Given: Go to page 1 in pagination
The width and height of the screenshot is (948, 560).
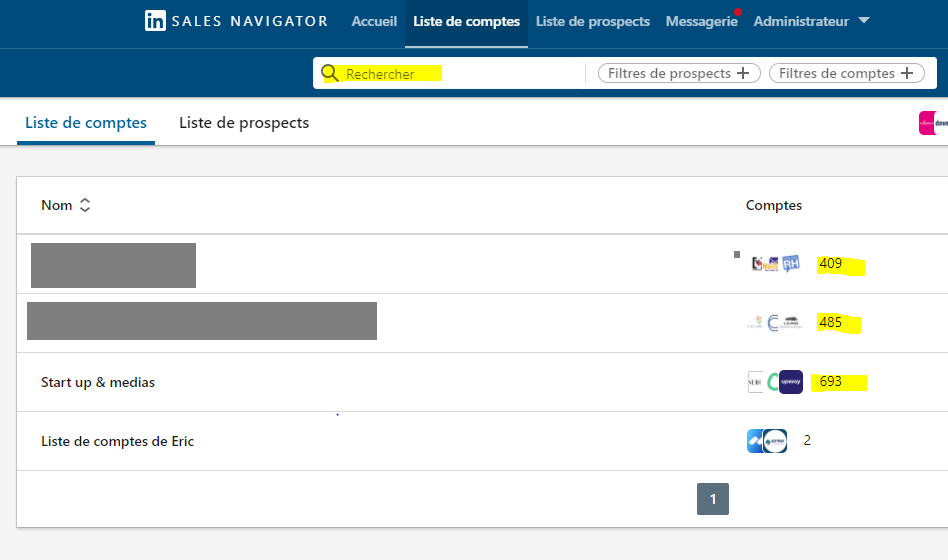Looking at the screenshot, I should (x=713, y=499).
